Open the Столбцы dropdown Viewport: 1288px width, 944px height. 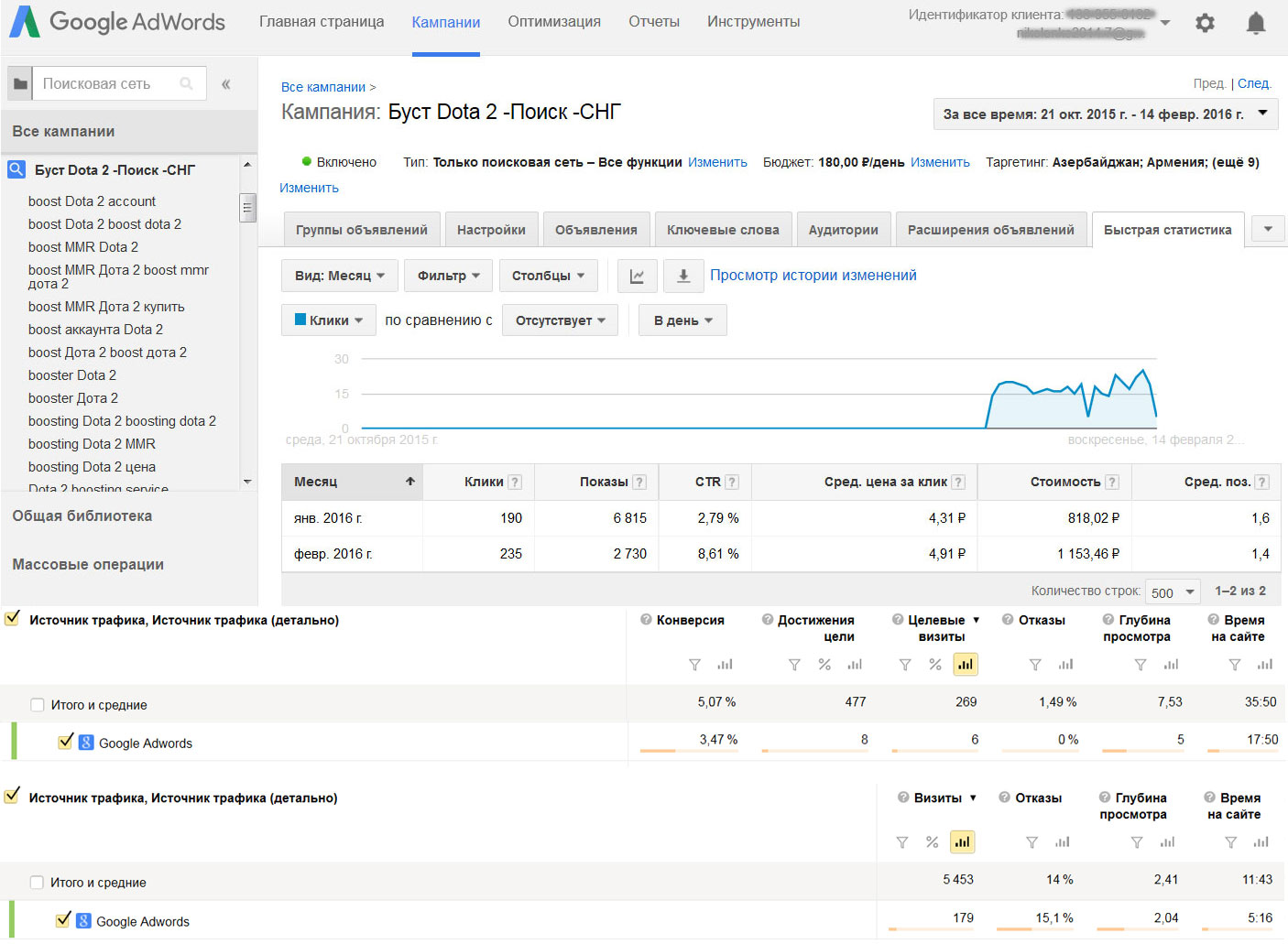(549, 276)
